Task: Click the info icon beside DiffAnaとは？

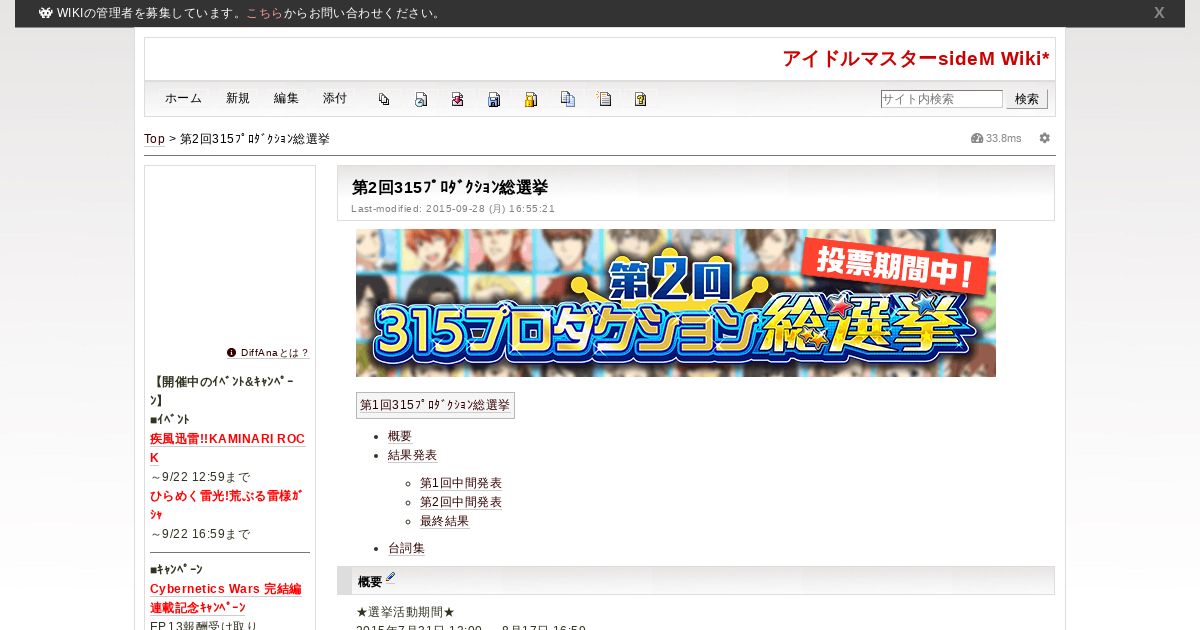Action: tap(232, 352)
